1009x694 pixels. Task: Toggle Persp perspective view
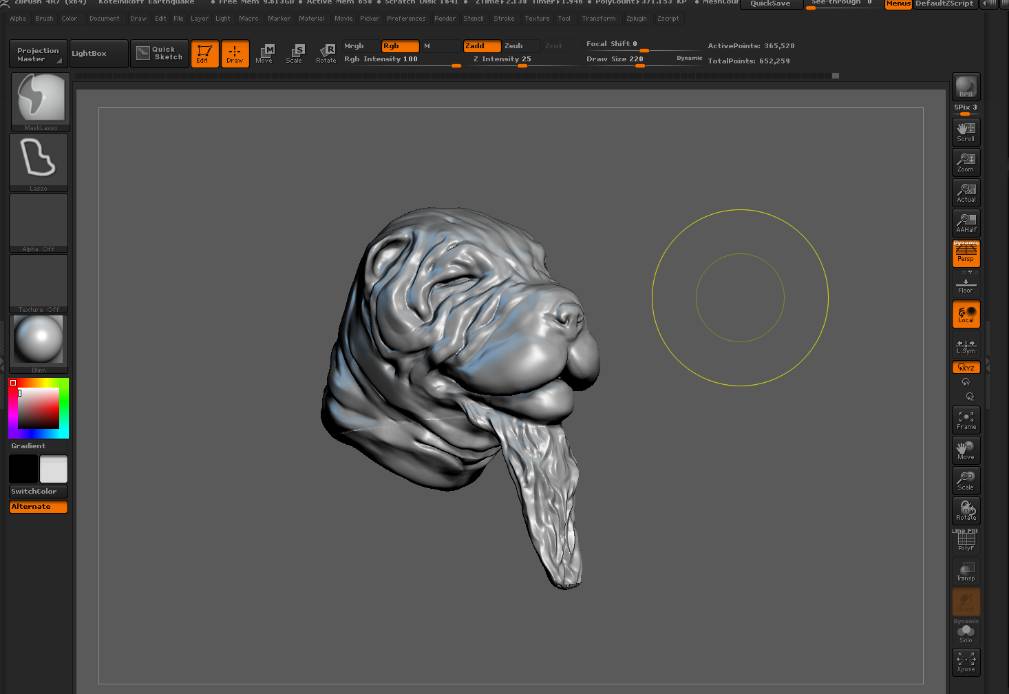click(966, 253)
